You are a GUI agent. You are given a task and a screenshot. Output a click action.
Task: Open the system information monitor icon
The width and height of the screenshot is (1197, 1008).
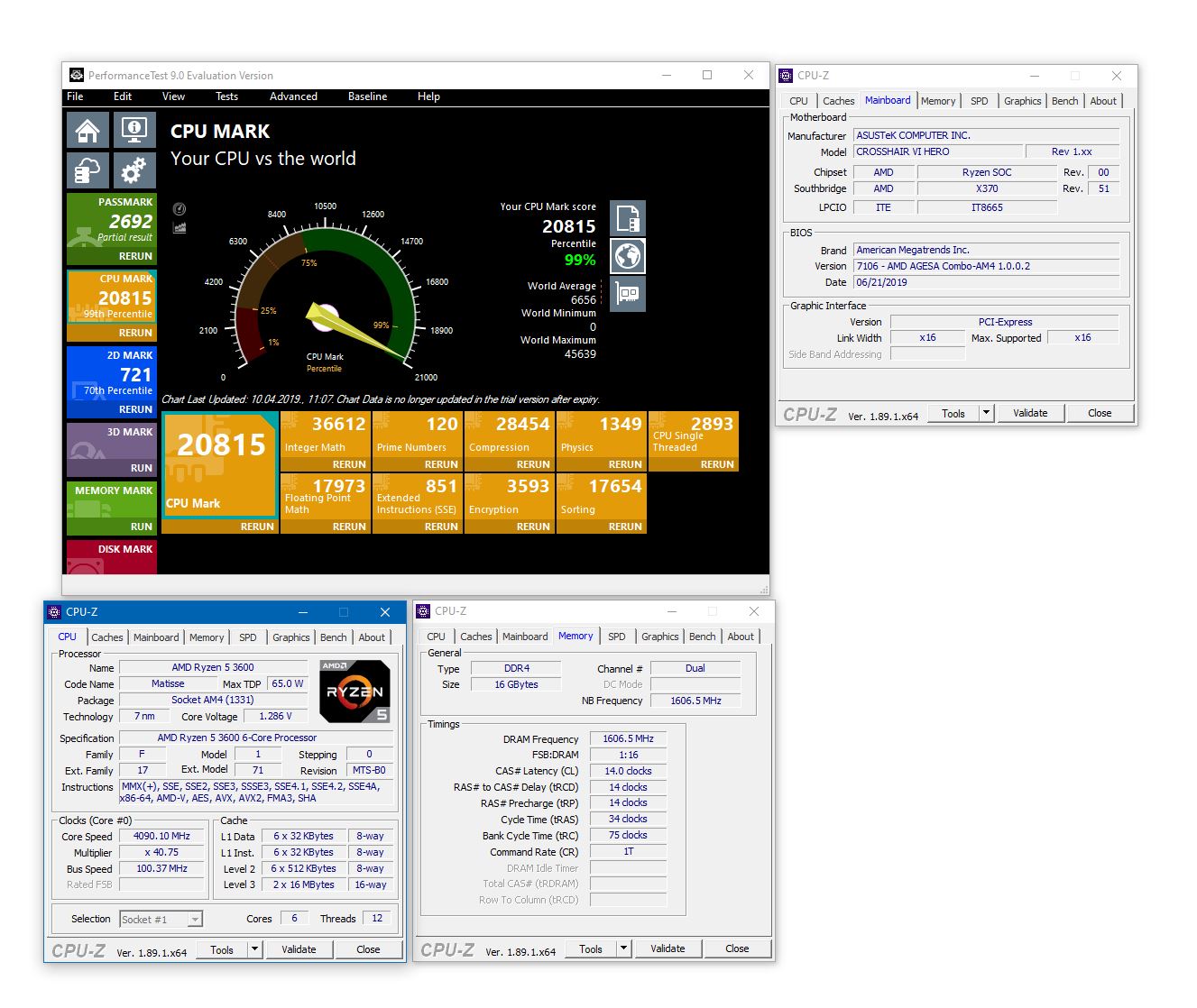click(x=134, y=130)
